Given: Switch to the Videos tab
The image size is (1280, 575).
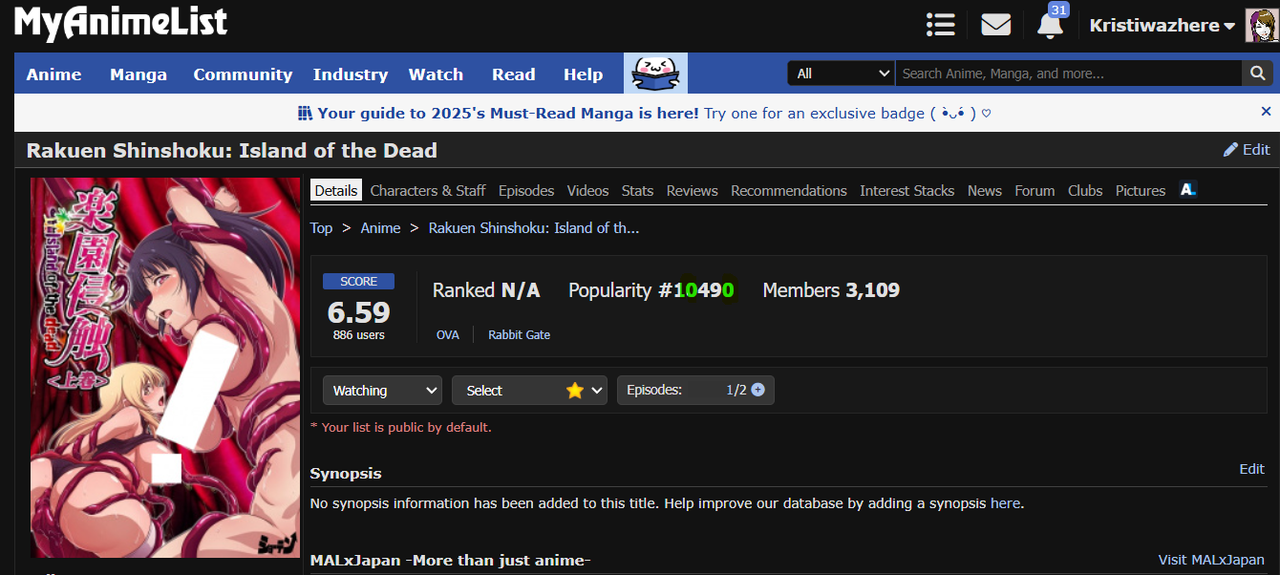Looking at the screenshot, I should [588, 190].
